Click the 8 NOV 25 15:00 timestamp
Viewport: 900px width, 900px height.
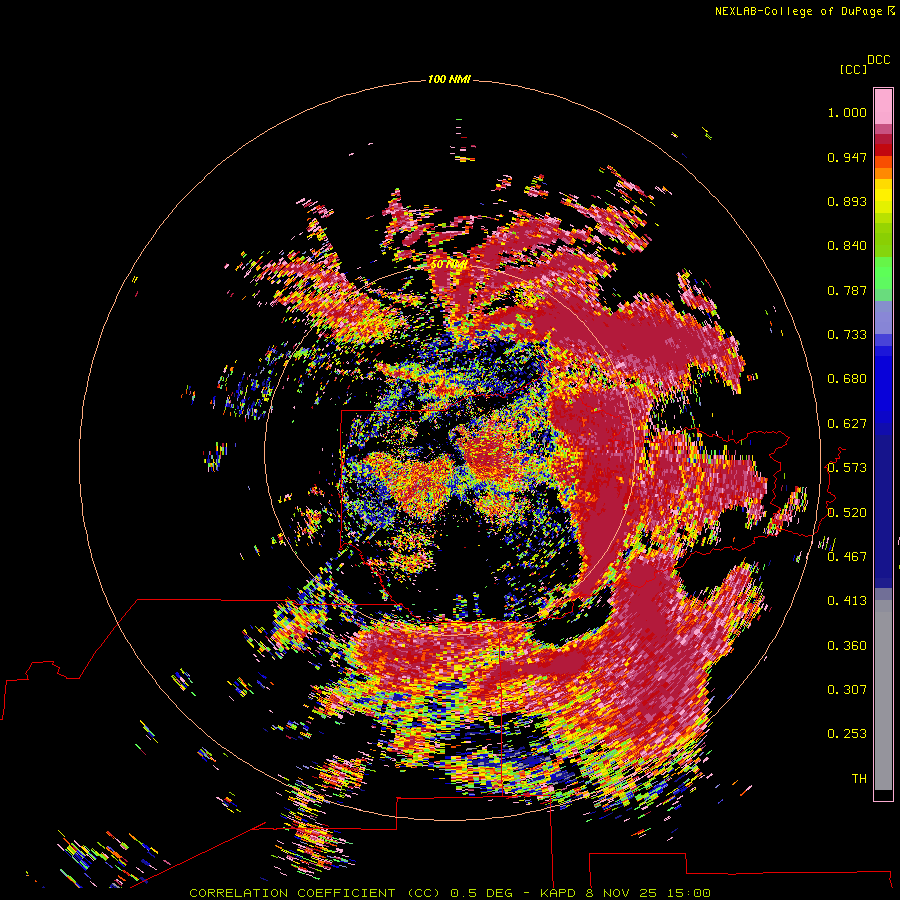[x=647, y=893]
